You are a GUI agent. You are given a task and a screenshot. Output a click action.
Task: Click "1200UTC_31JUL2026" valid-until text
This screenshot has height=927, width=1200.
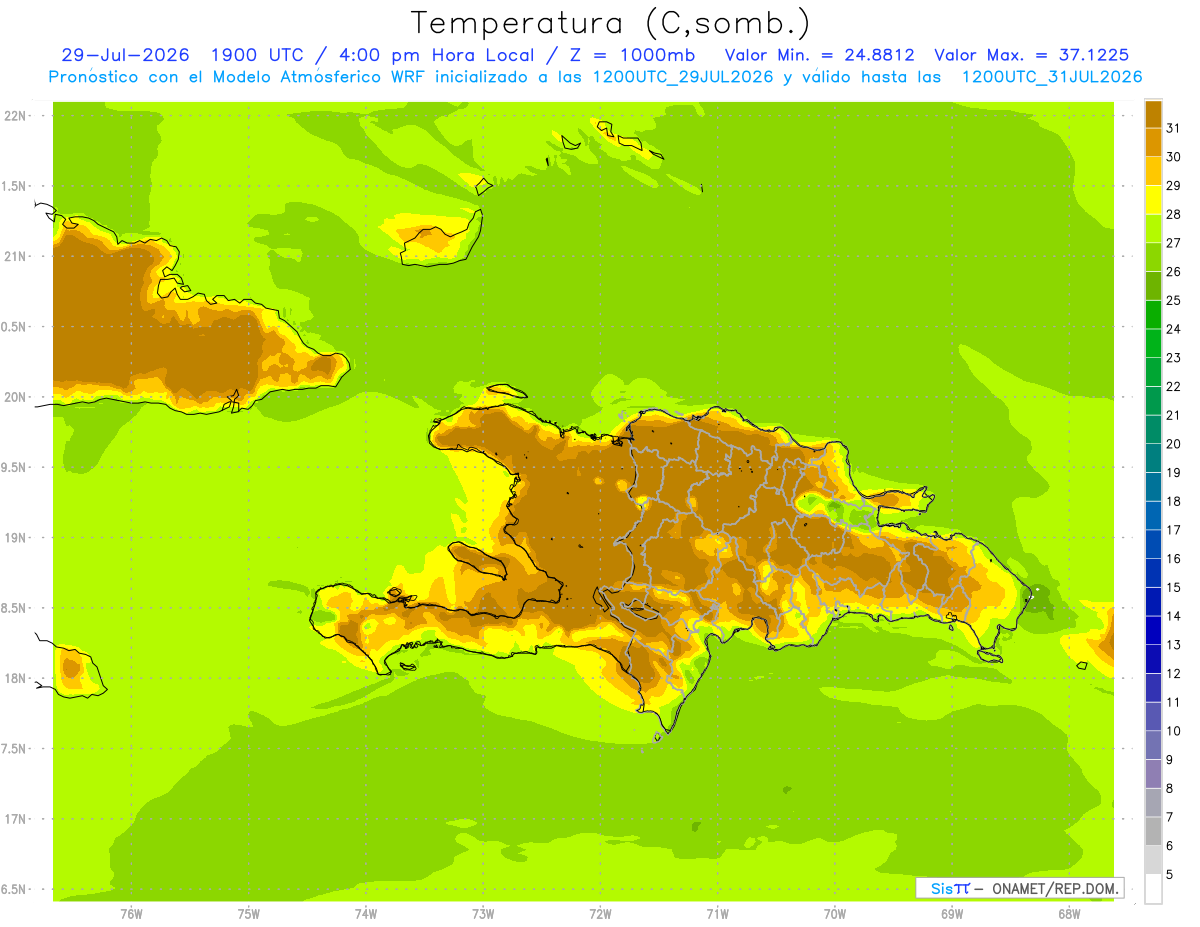pos(1052,77)
